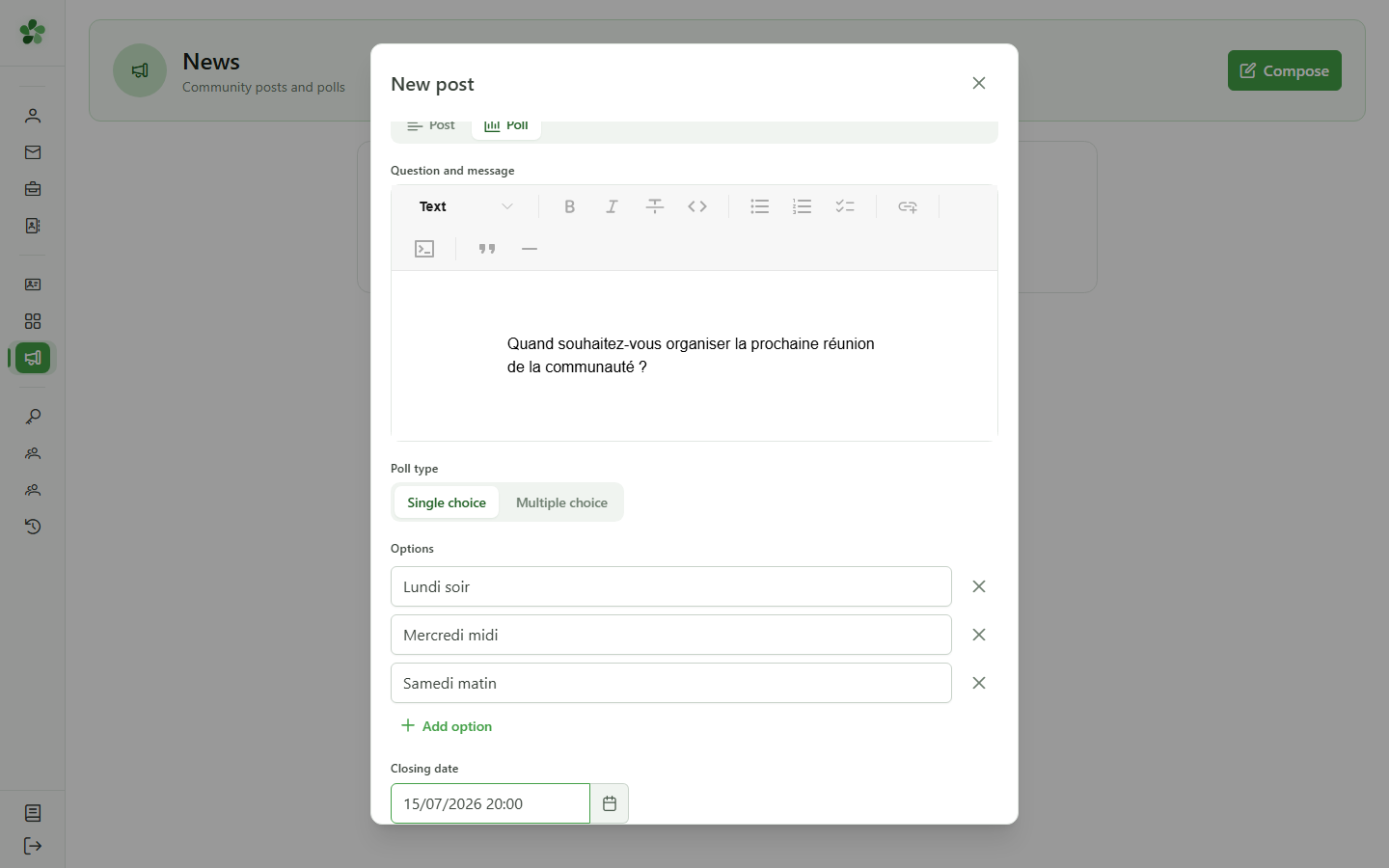
Task: Click the Compose button
Action: (1285, 70)
